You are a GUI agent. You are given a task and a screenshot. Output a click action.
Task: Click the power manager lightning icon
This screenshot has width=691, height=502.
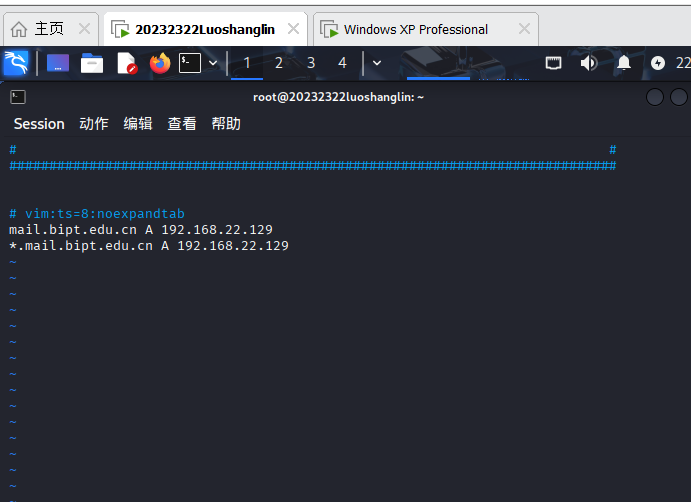coord(658,63)
